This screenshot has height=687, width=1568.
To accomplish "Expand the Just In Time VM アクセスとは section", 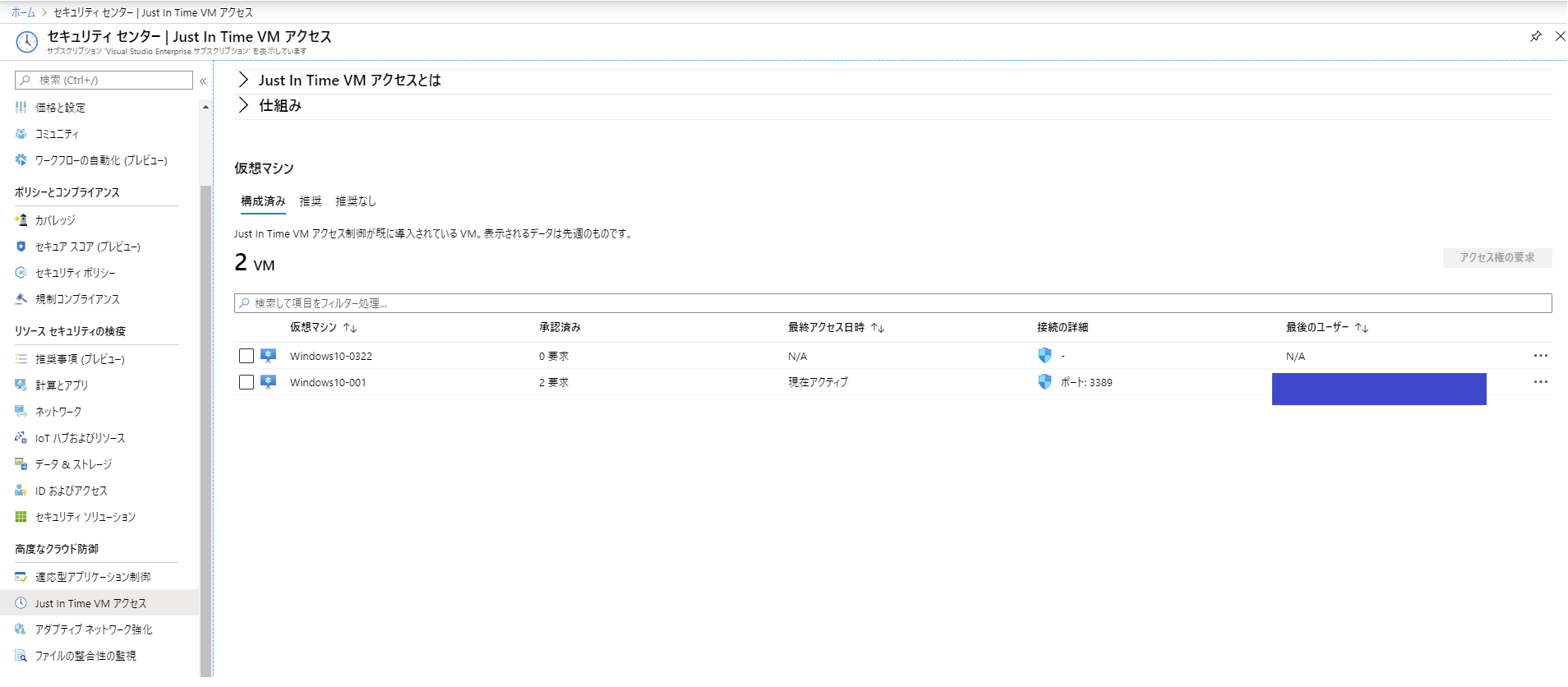I will click(243, 80).
